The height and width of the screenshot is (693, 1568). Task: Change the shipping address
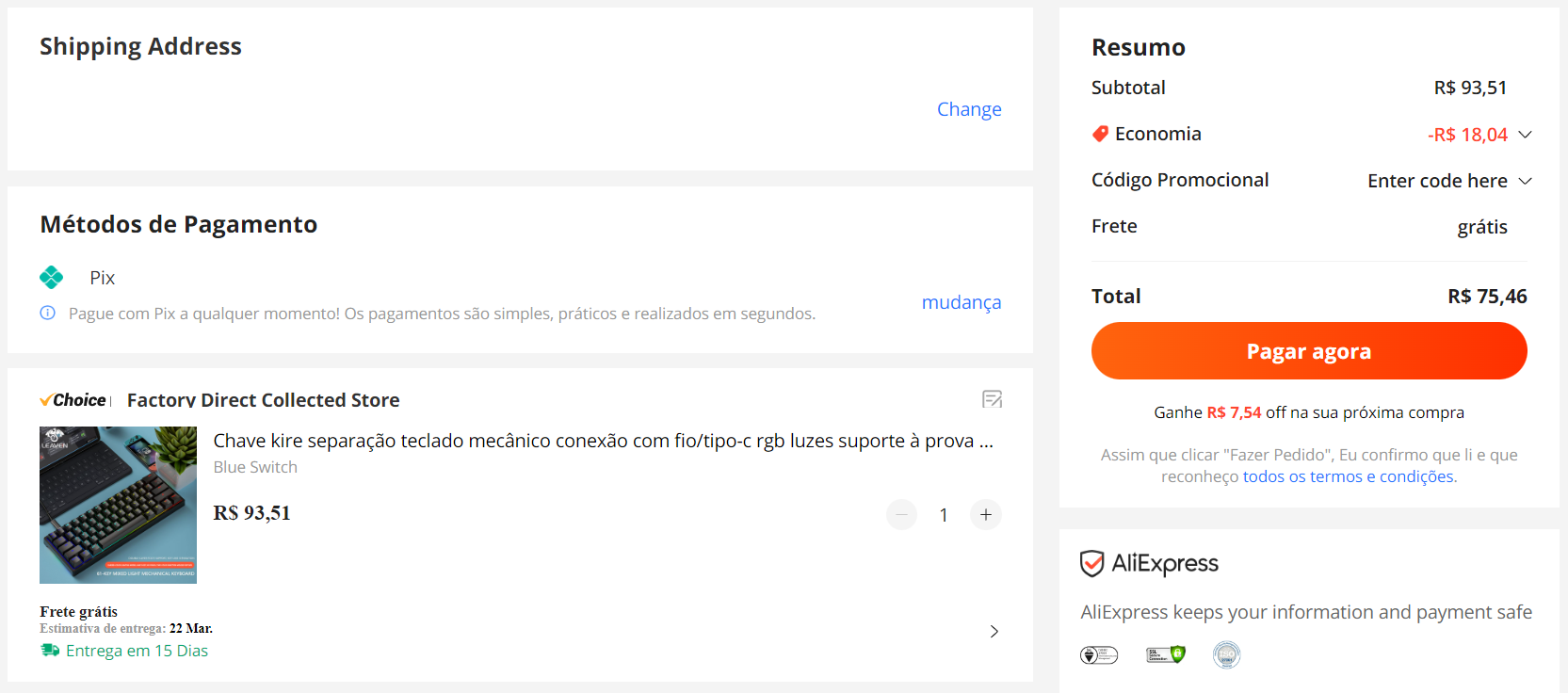969,109
